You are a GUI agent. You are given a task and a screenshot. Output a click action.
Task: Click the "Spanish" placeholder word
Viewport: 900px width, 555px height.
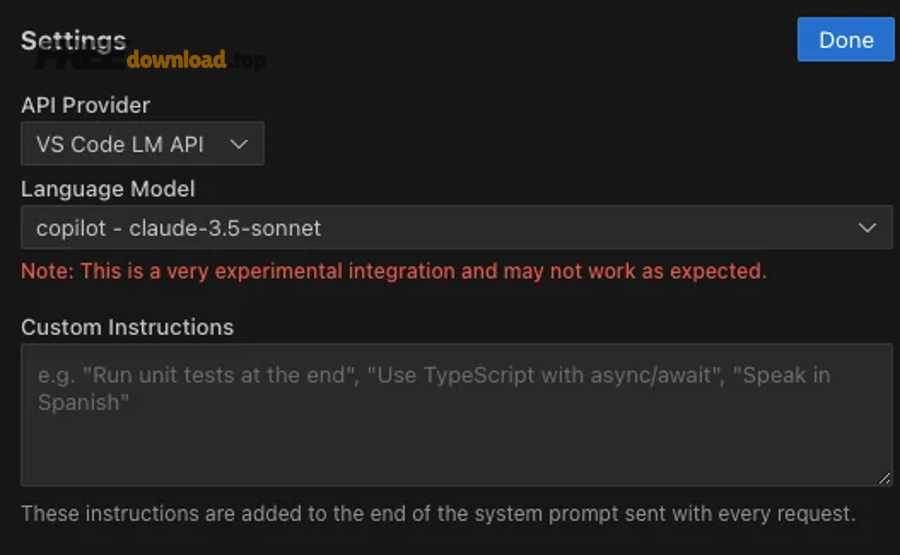83,402
